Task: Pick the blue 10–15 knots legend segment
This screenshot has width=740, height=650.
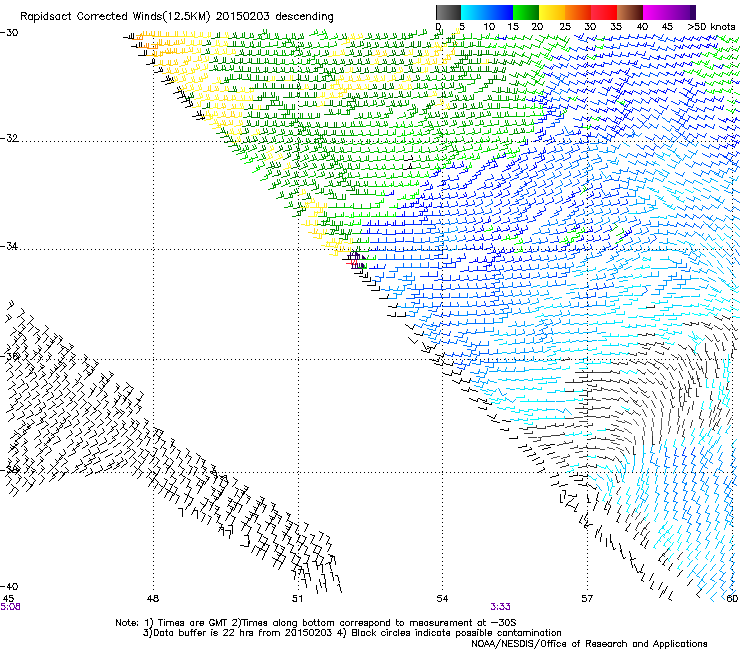Action: [x=500, y=12]
